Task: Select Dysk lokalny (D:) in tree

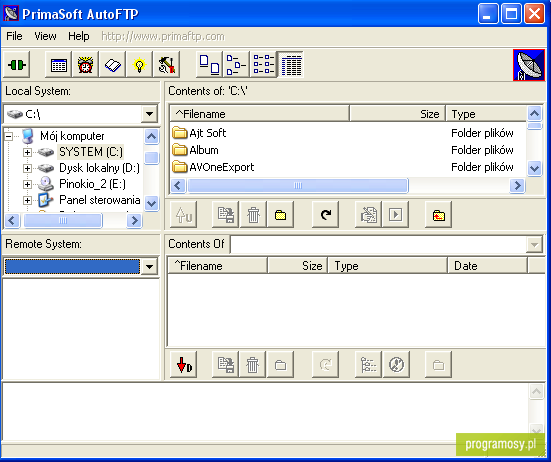Action: click(99, 168)
